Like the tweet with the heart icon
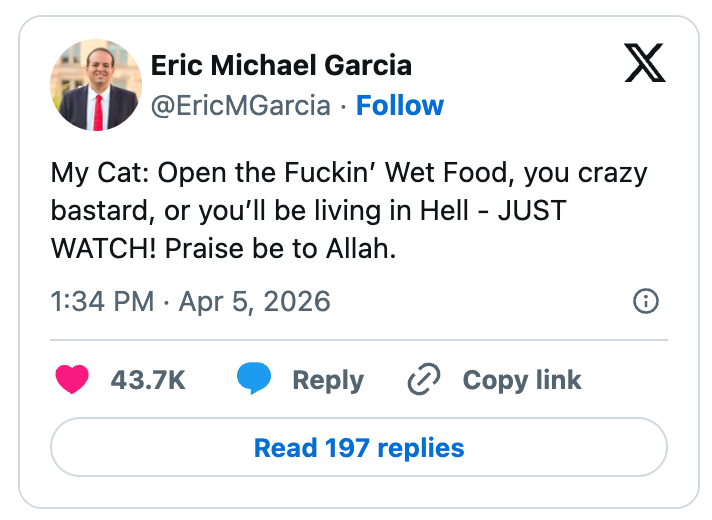 72,380
